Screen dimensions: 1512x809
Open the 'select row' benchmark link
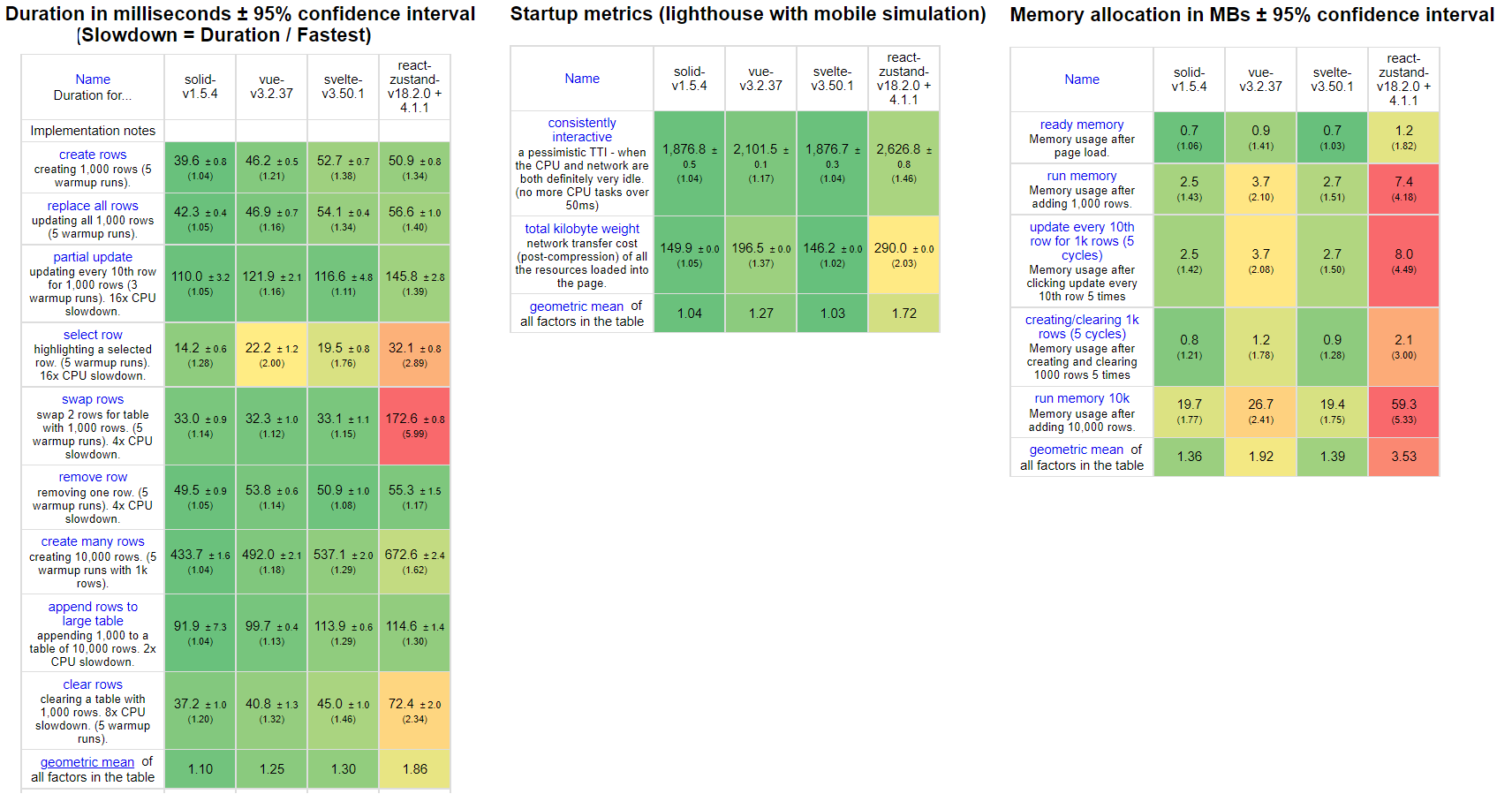click(x=93, y=335)
